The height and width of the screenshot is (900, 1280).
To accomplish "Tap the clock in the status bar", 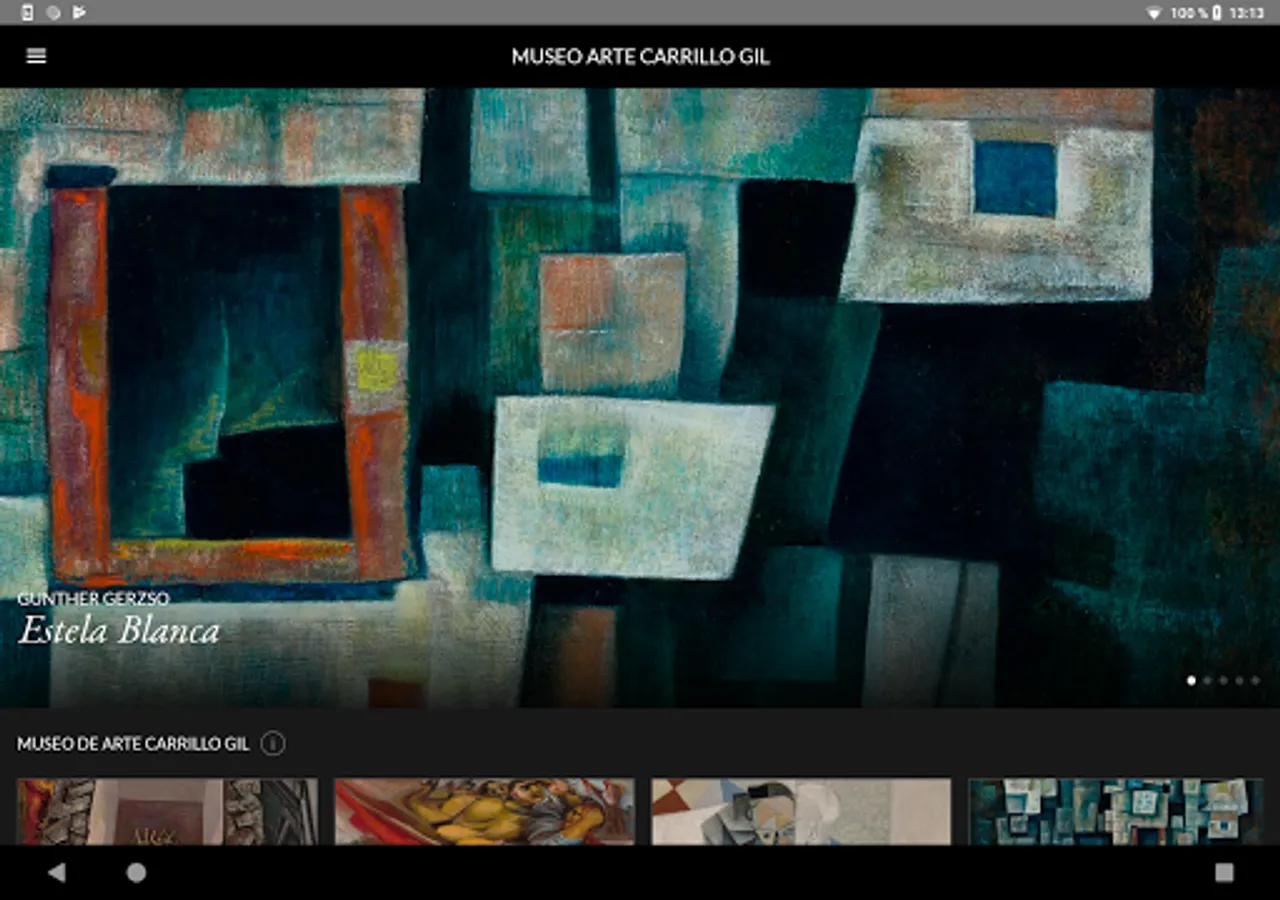I will [x=1247, y=13].
